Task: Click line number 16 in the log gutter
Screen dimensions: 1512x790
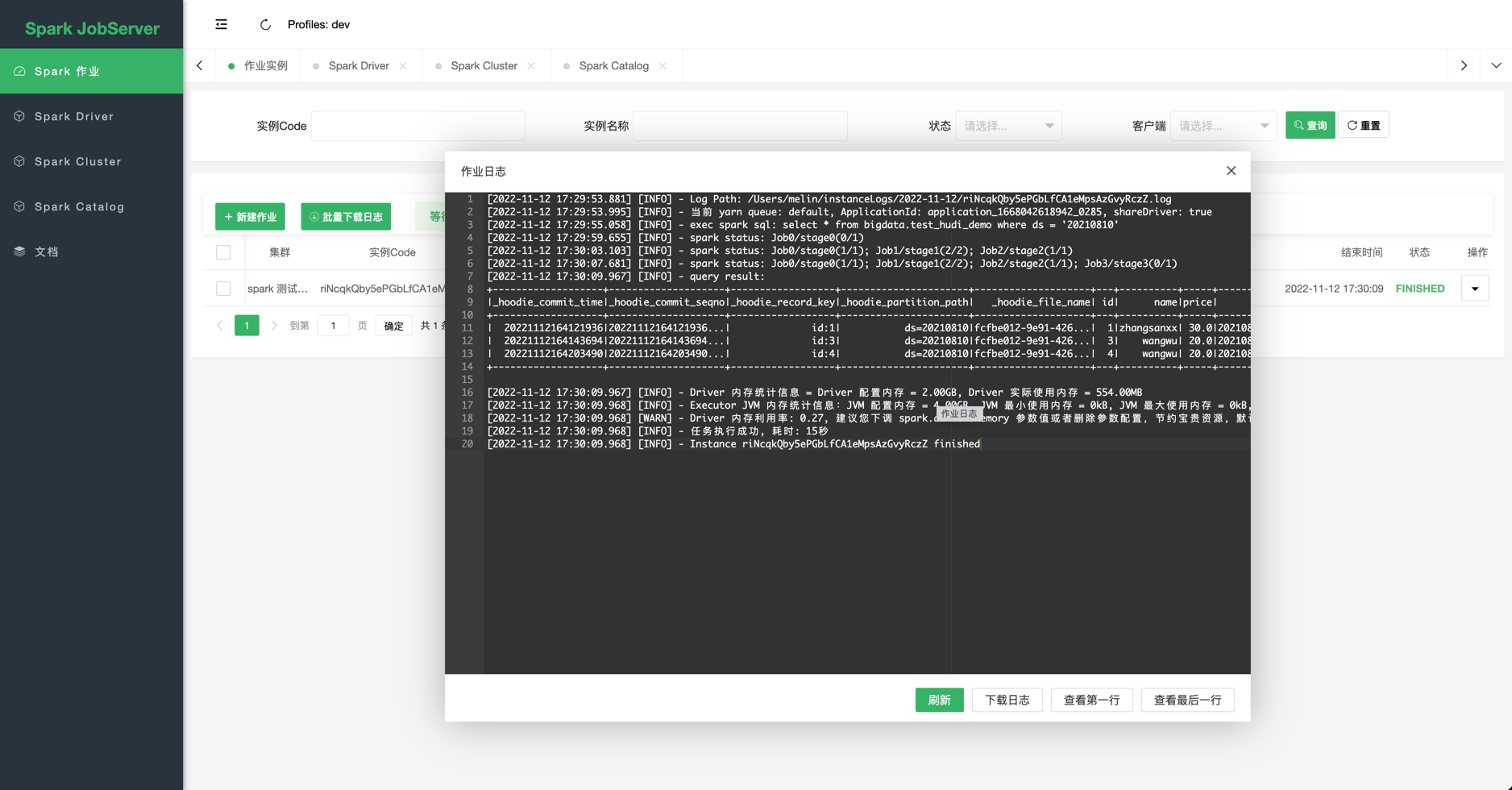Action: (467, 393)
